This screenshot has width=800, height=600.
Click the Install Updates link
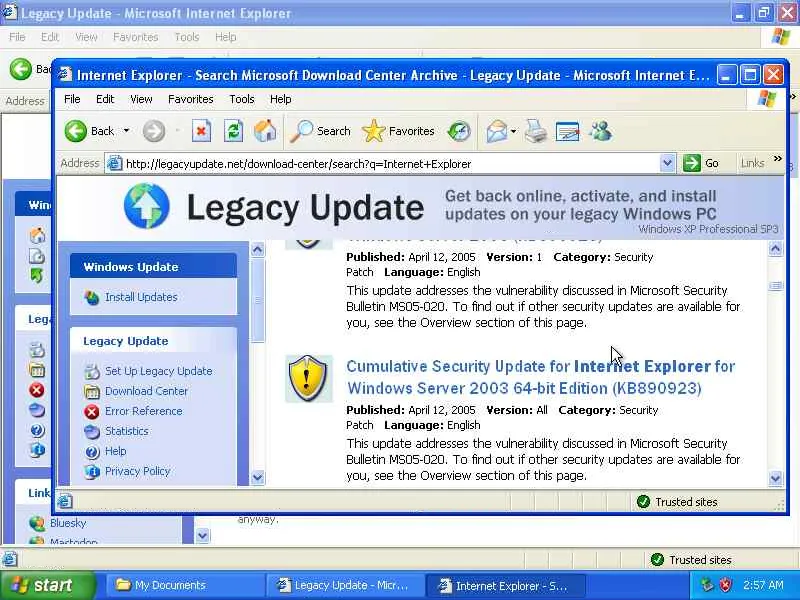(x=141, y=297)
